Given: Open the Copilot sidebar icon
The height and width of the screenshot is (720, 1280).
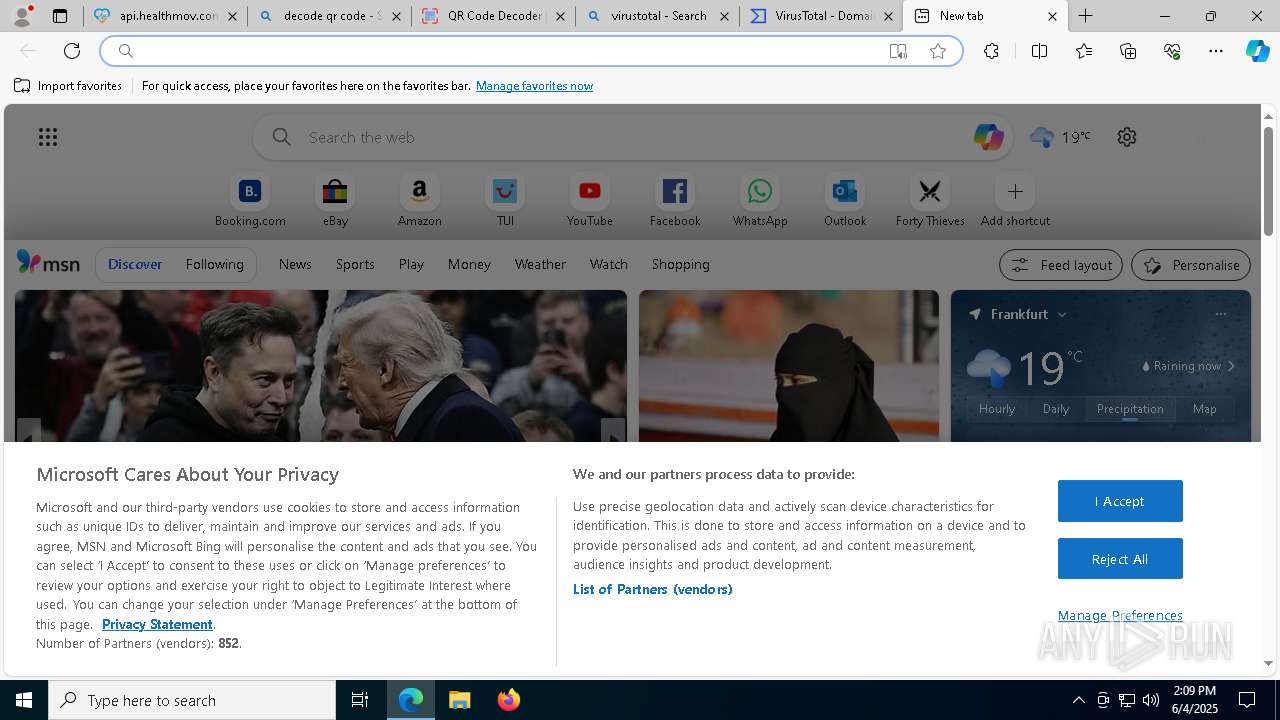Looking at the screenshot, I should [x=1257, y=51].
